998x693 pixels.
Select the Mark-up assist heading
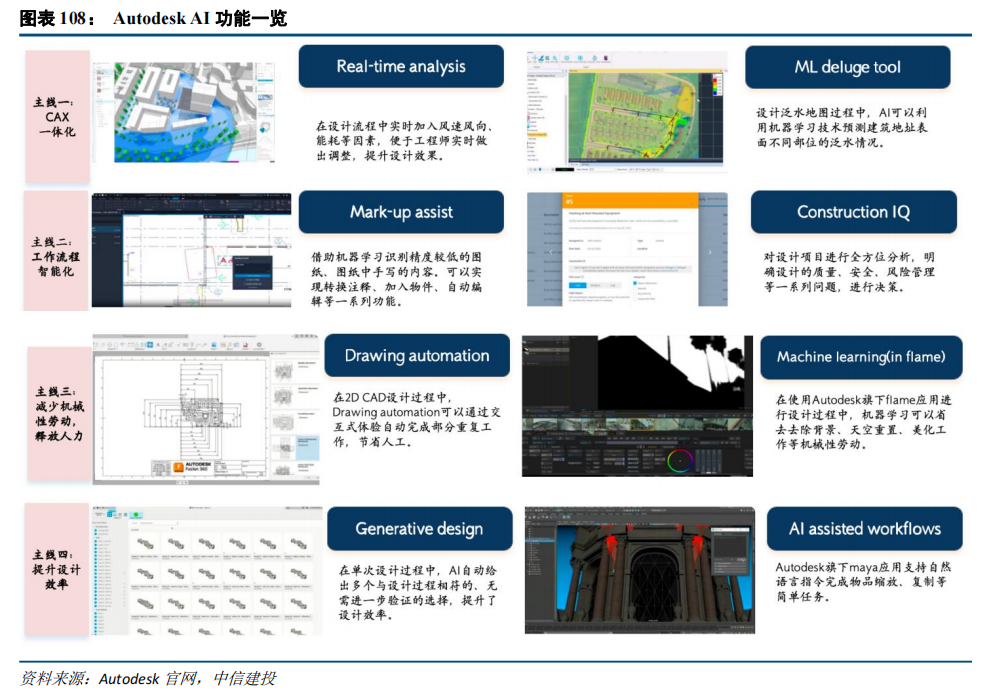point(400,212)
